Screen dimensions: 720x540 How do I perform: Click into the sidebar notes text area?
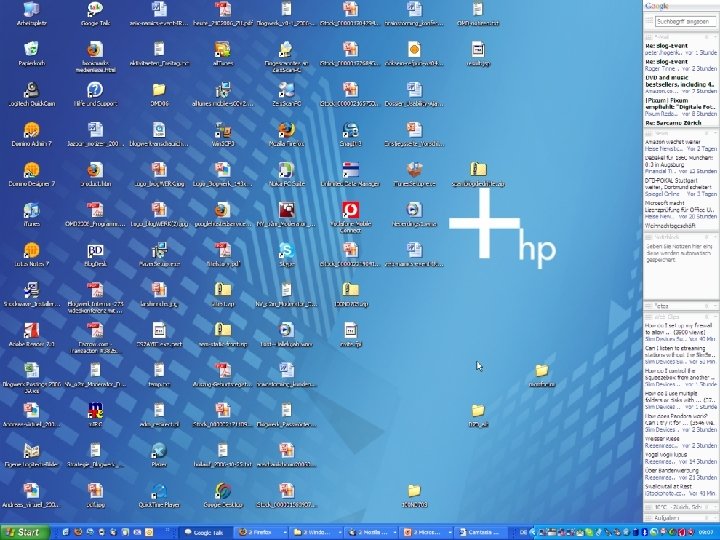(x=681, y=270)
